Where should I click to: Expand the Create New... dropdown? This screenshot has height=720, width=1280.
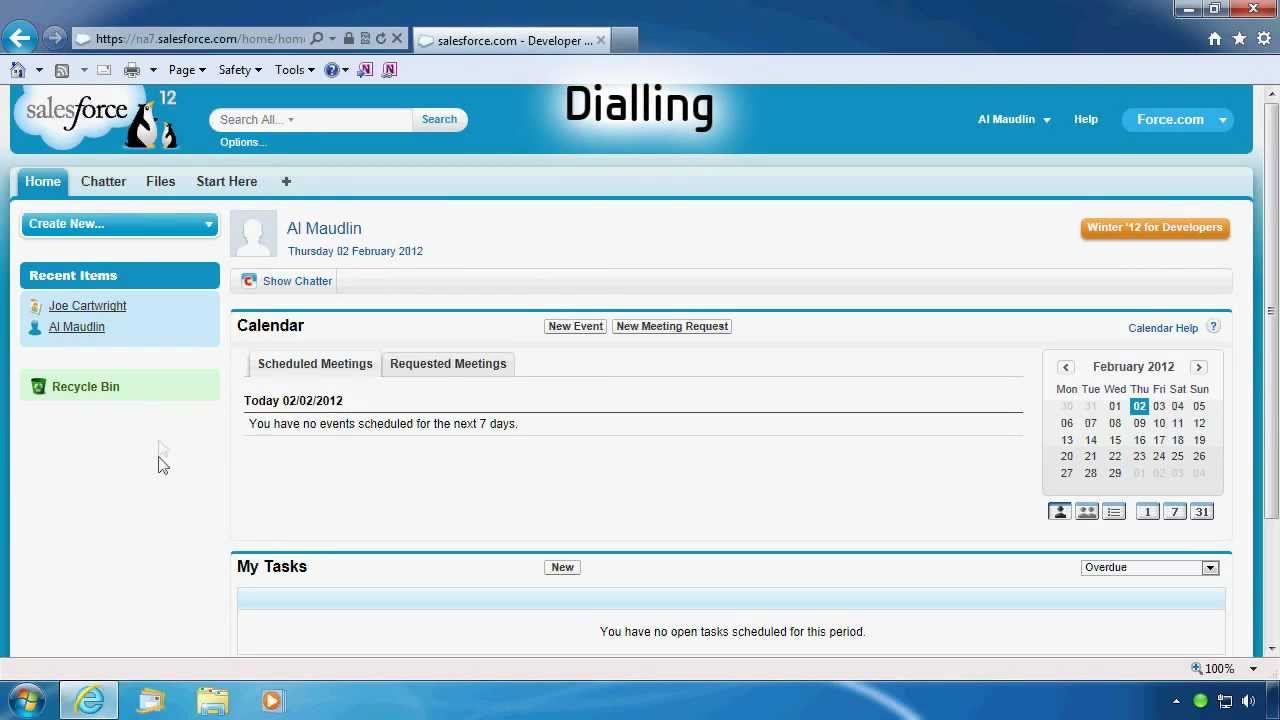point(120,224)
